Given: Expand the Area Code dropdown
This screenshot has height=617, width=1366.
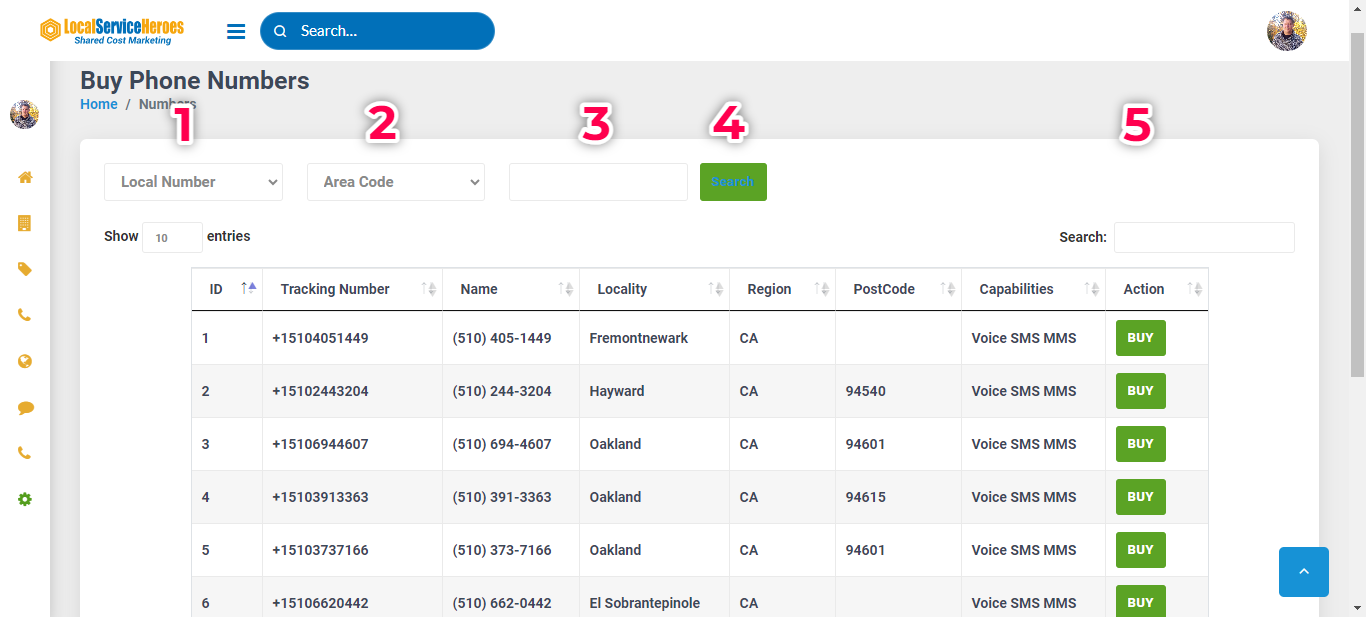Looking at the screenshot, I should 395,182.
